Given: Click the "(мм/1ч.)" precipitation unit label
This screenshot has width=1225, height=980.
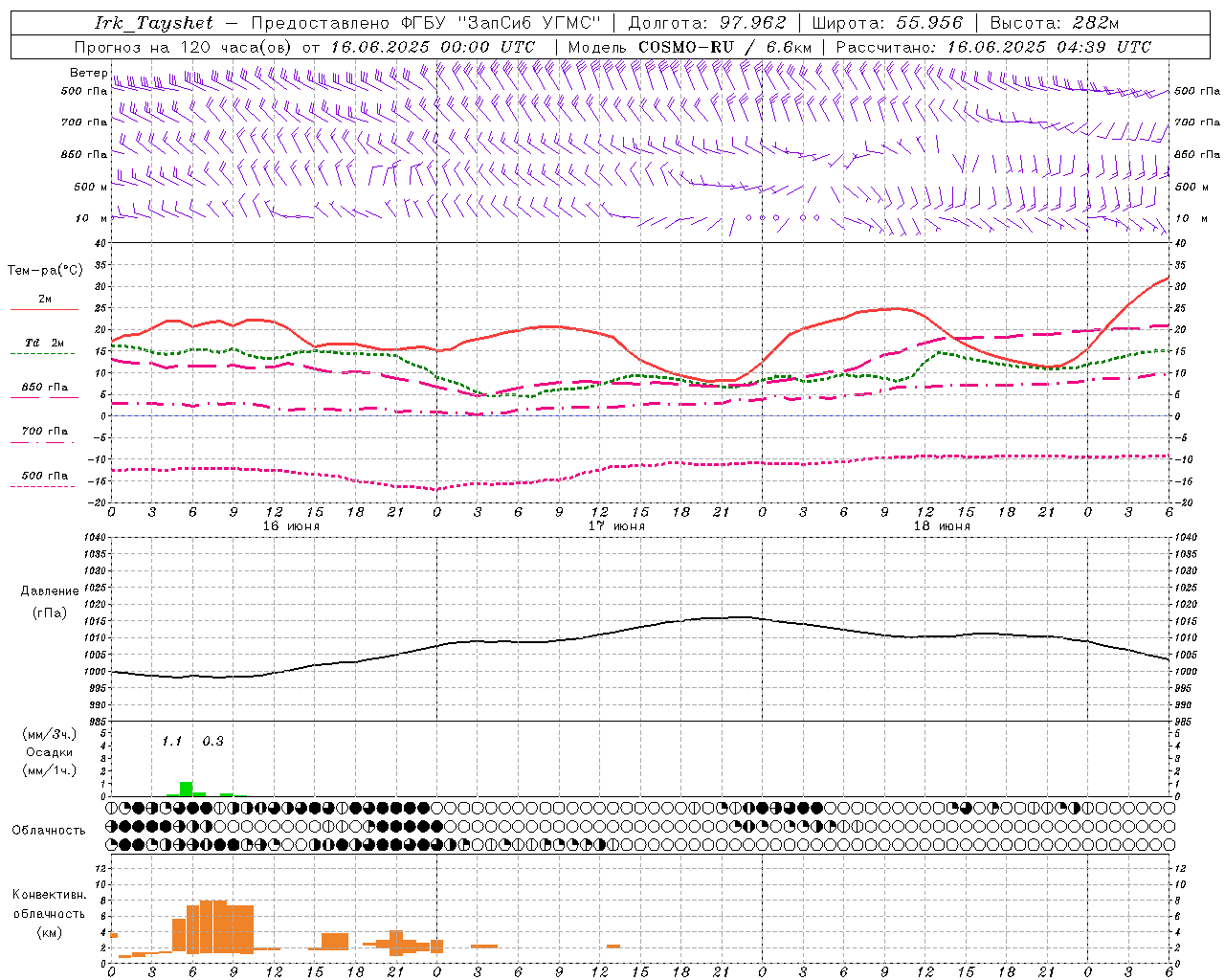Looking at the screenshot, I should click(50, 770).
